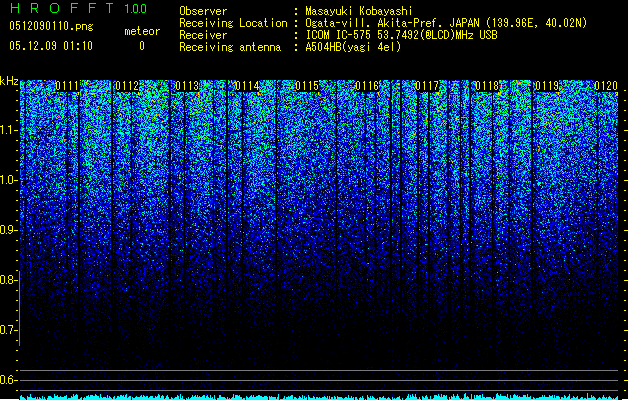Viewport: 629px width, 400px height.
Task: Click the 0117 time marker
Action: point(427,86)
